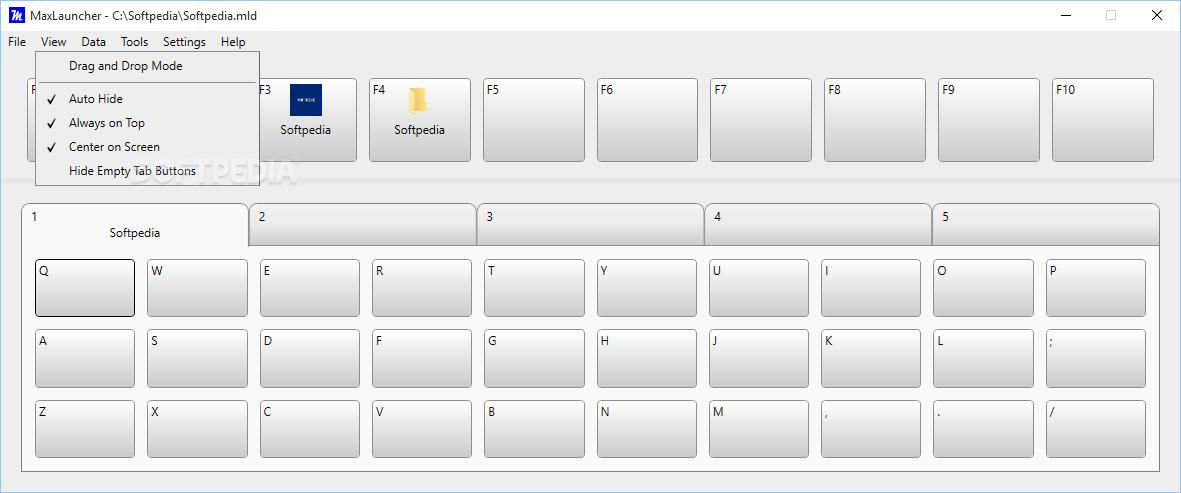Click the Softpedia folder icon on F4
This screenshot has height=493, width=1181.
coord(417,99)
